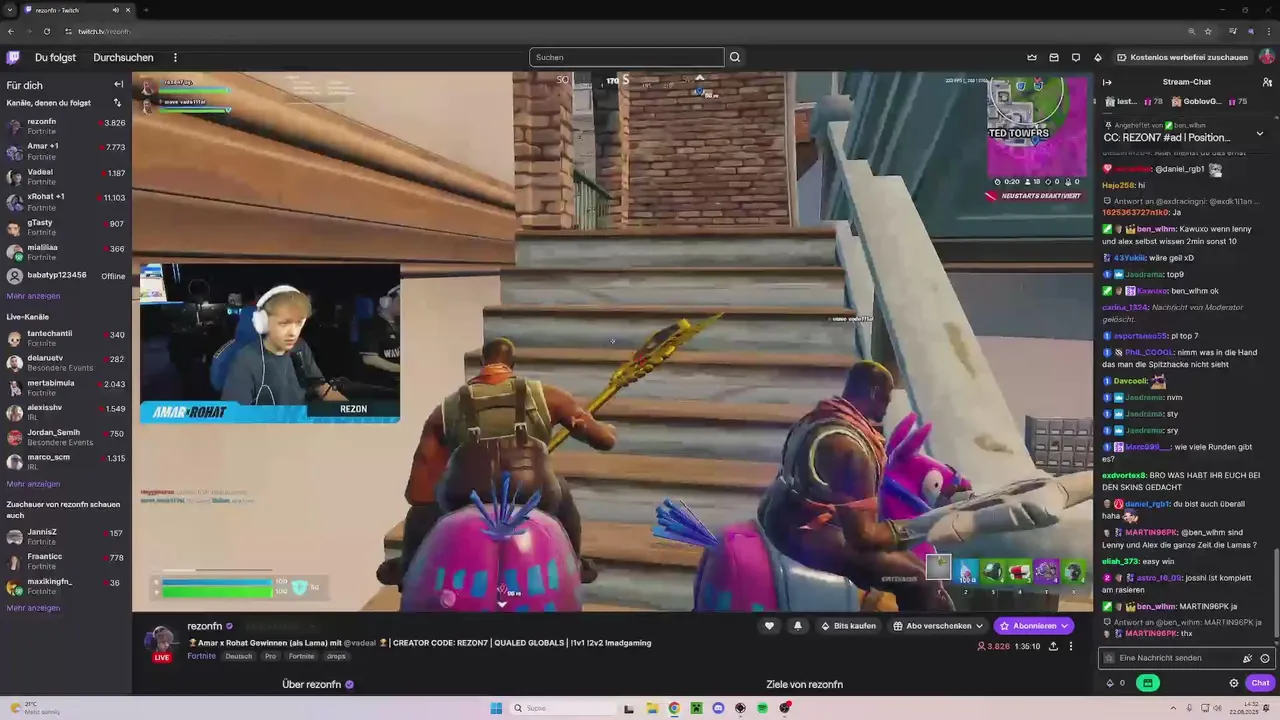Open the three-dot stream options menu
The image size is (1280, 720).
point(1071,646)
